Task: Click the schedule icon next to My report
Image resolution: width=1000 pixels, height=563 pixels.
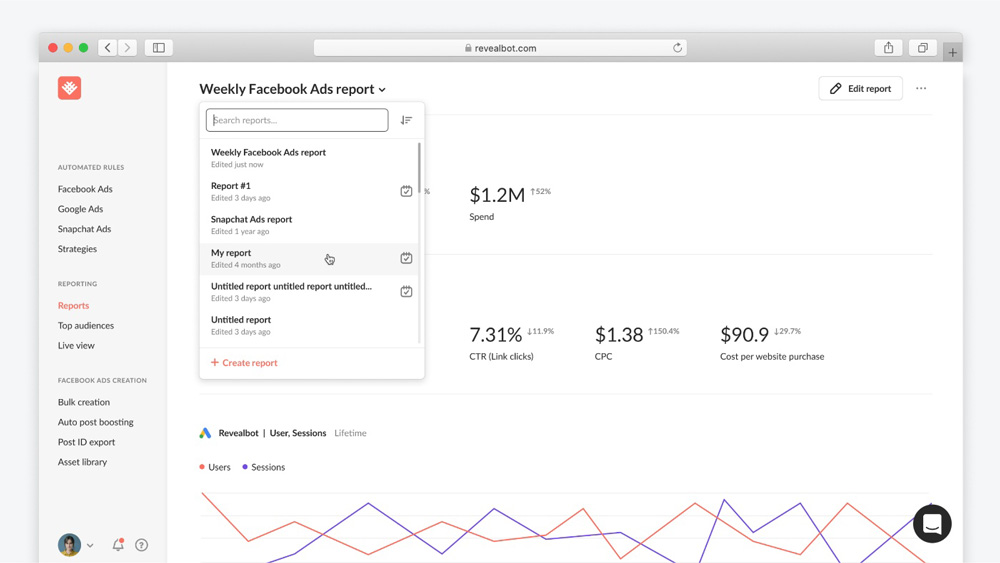Action: pyautogui.click(x=406, y=258)
